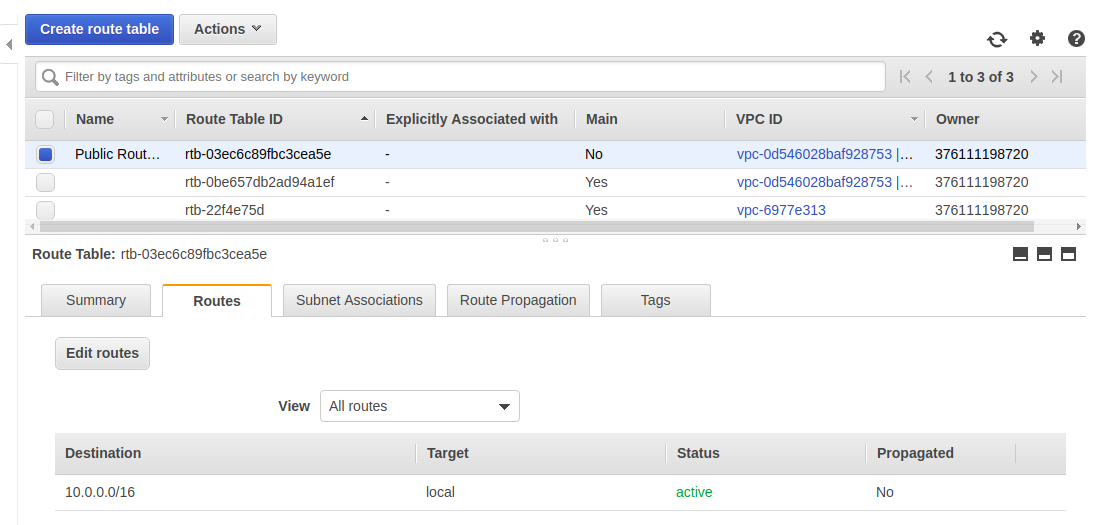Uncheck the Public Route table row checkbox

pyautogui.click(x=45, y=155)
